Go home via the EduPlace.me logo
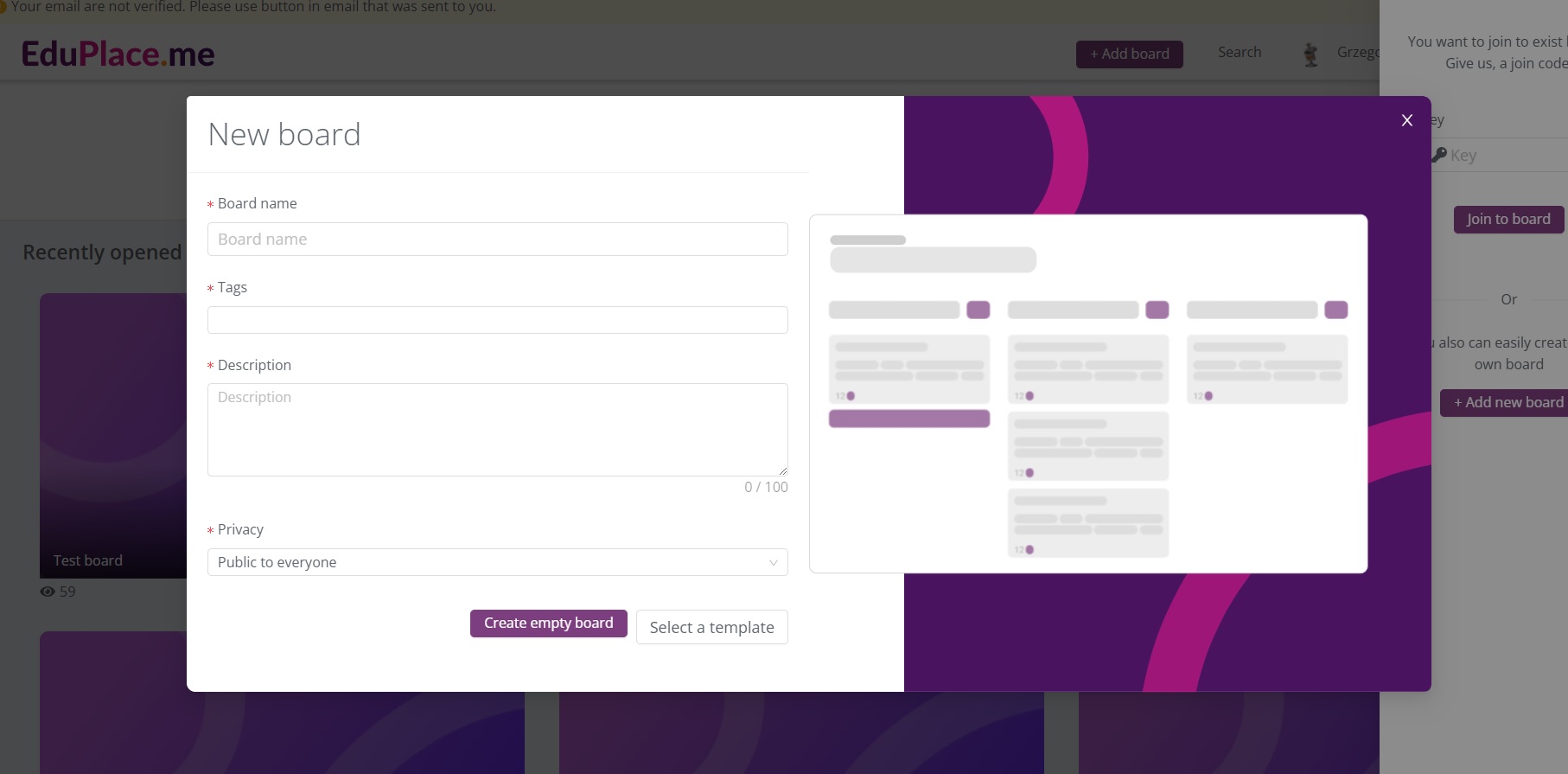This screenshot has width=1568, height=774. click(x=118, y=54)
